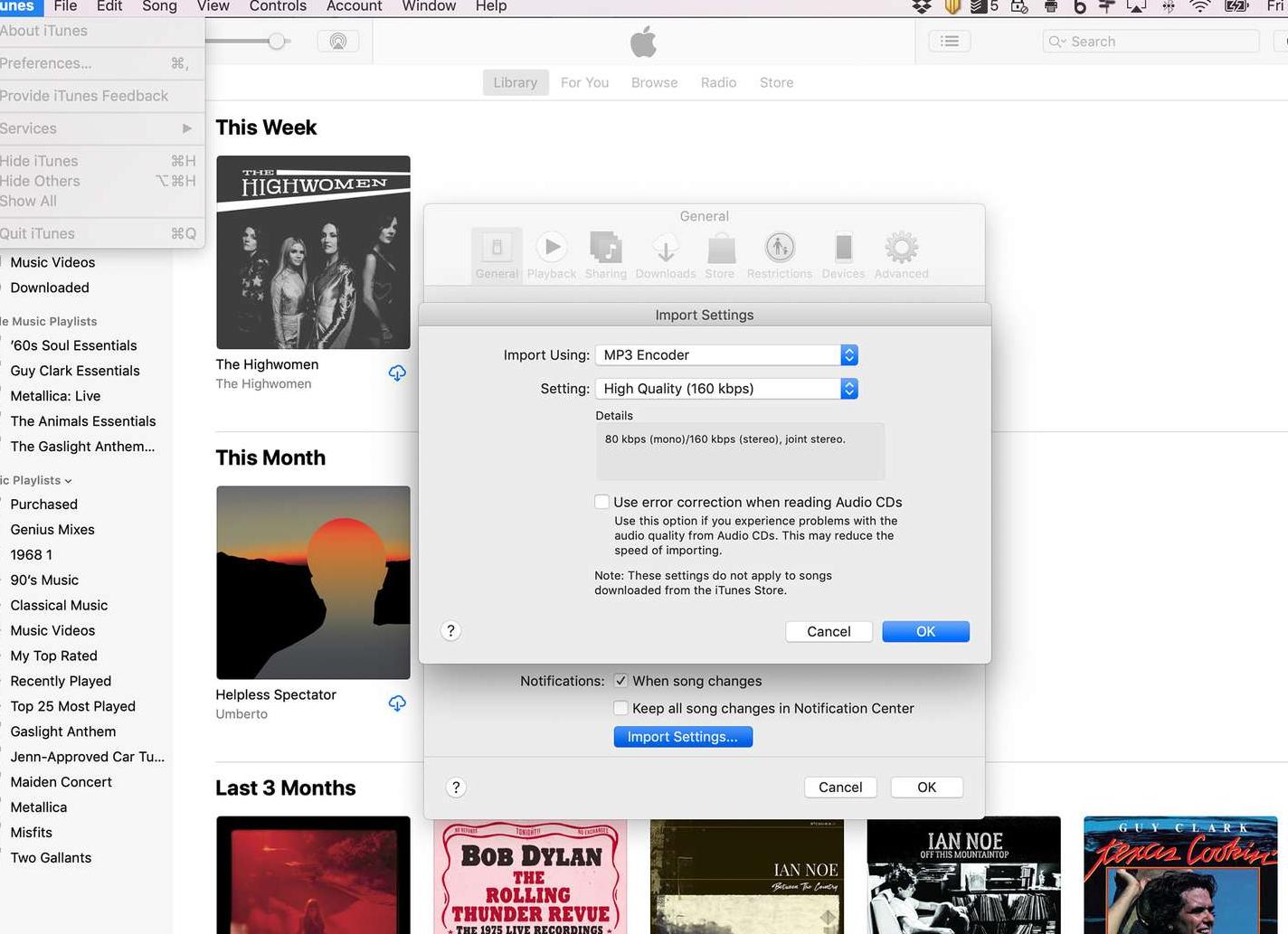
Task: Enable Keep all song changes in Notification Center
Action: point(620,708)
